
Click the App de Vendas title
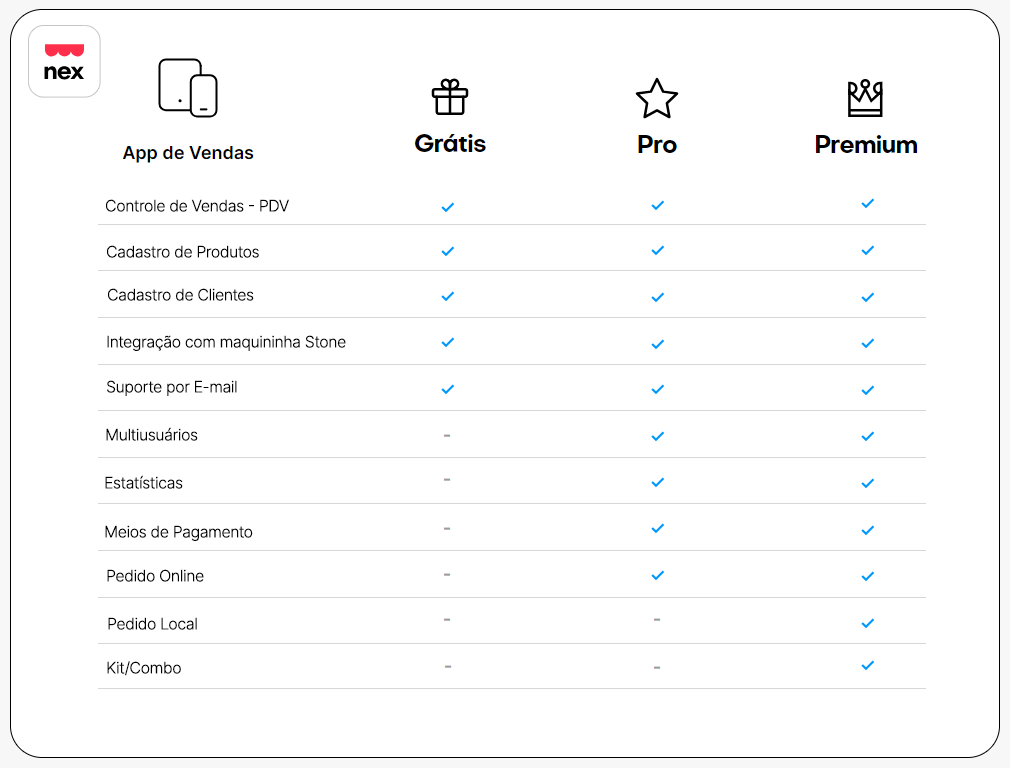tap(188, 153)
